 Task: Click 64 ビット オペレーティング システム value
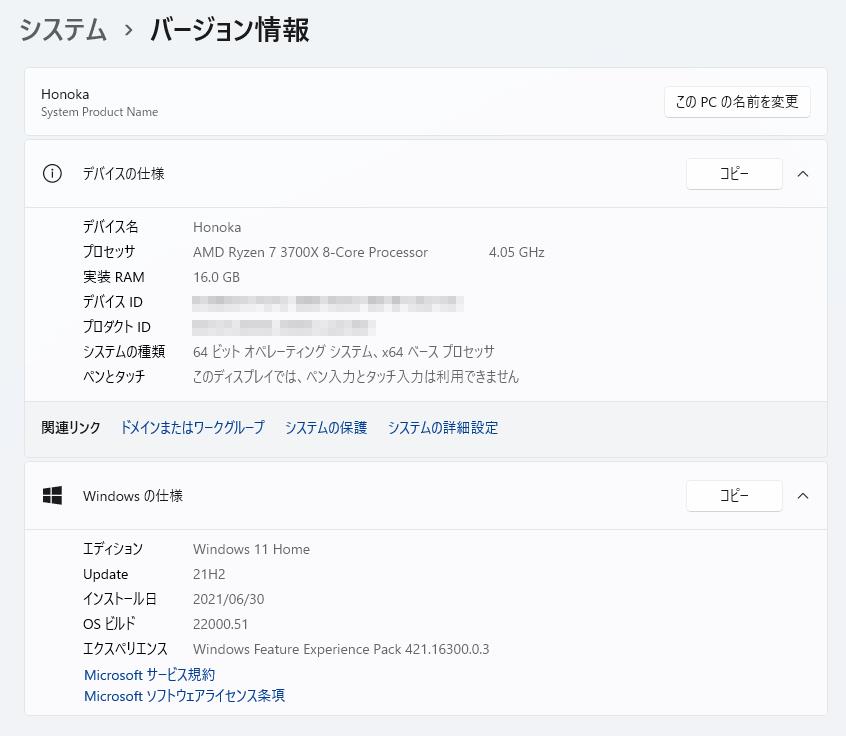[344, 352]
